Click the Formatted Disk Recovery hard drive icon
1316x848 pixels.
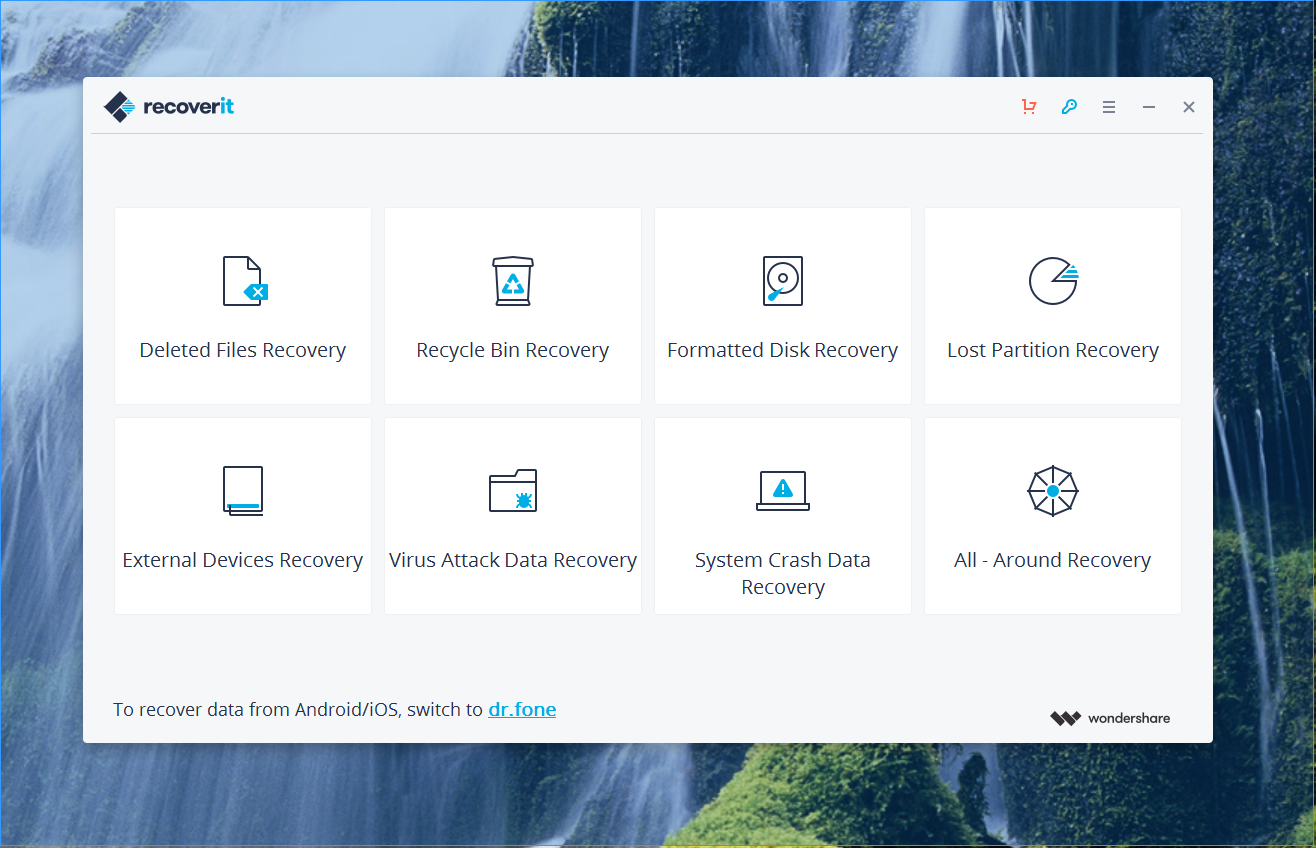[783, 281]
